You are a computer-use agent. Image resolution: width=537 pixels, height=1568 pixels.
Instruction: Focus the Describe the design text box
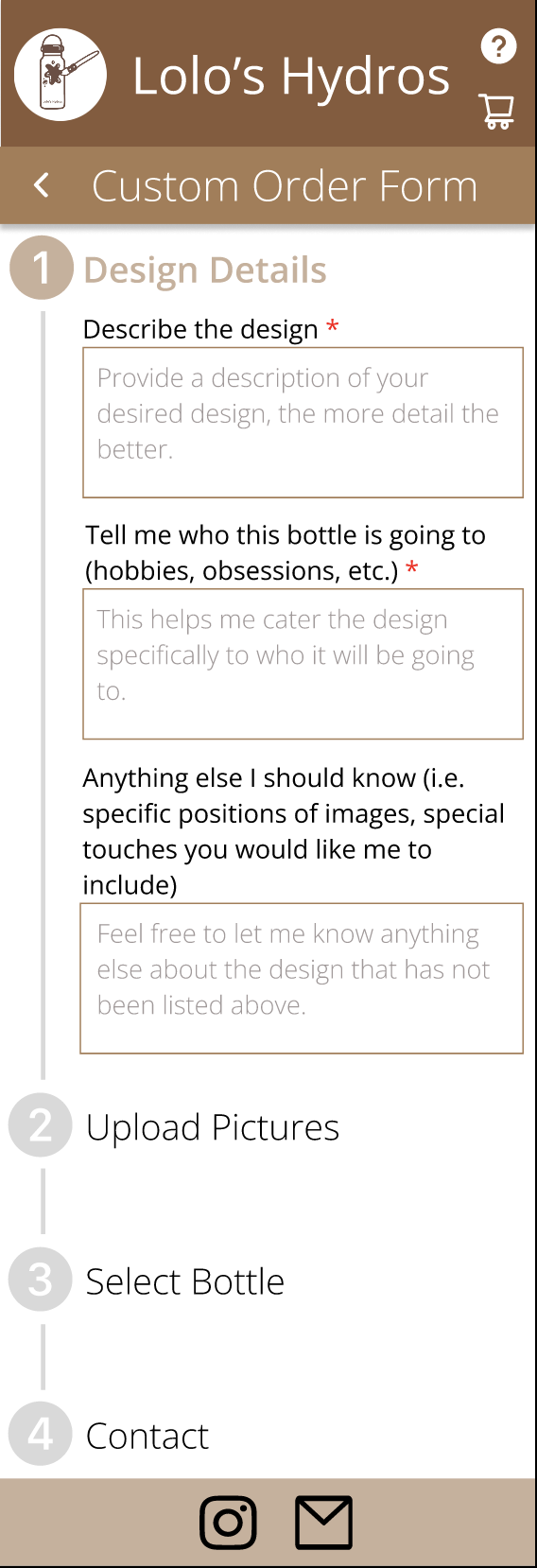click(303, 423)
